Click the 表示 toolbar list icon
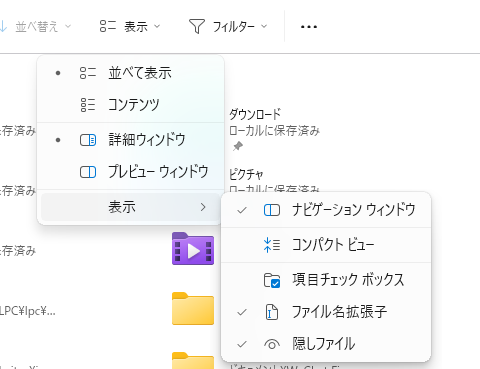Image resolution: width=480 pixels, height=369 pixels. coord(108,26)
